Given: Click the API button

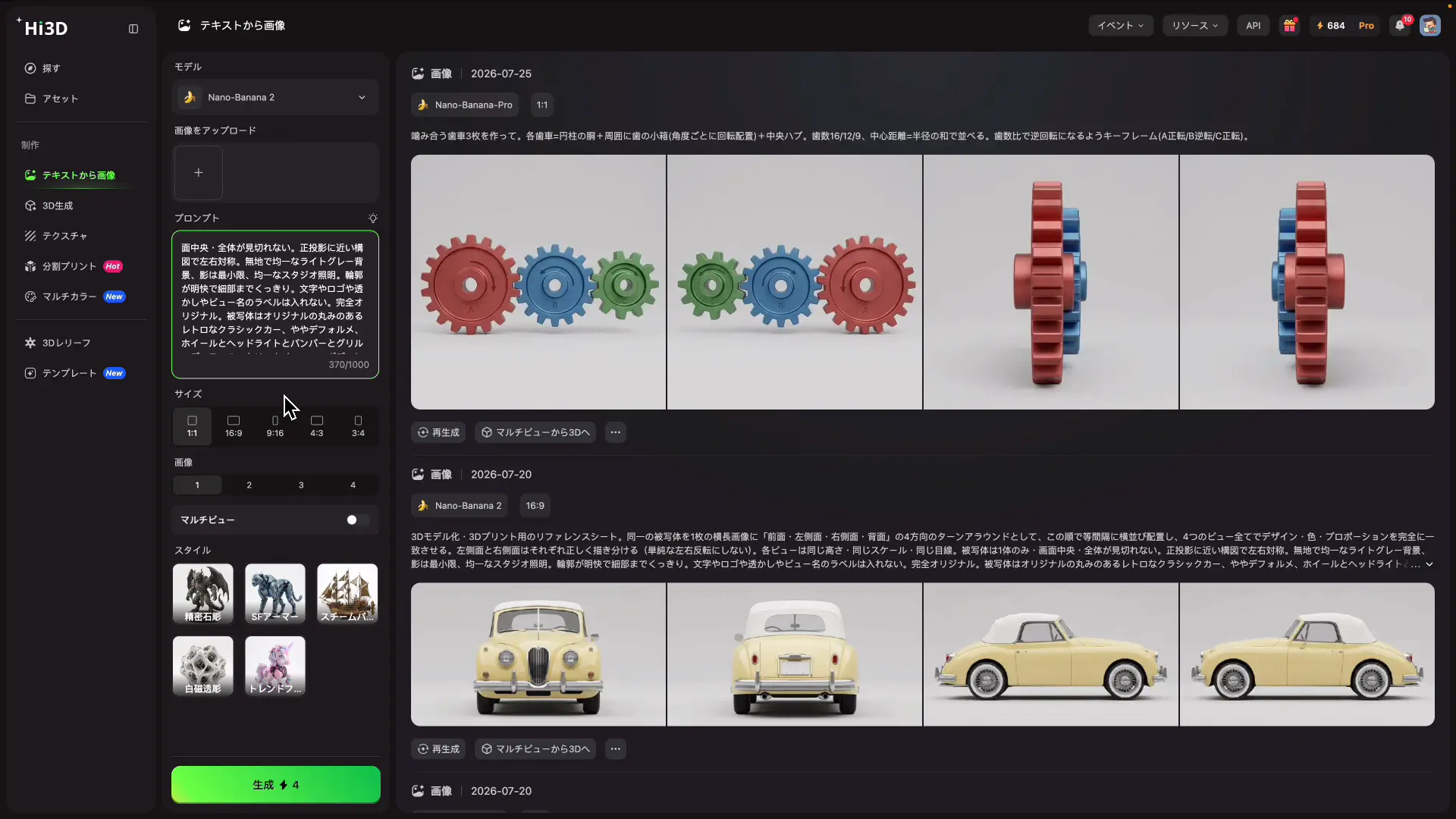Looking at the screenshot, I should 1254,26.
